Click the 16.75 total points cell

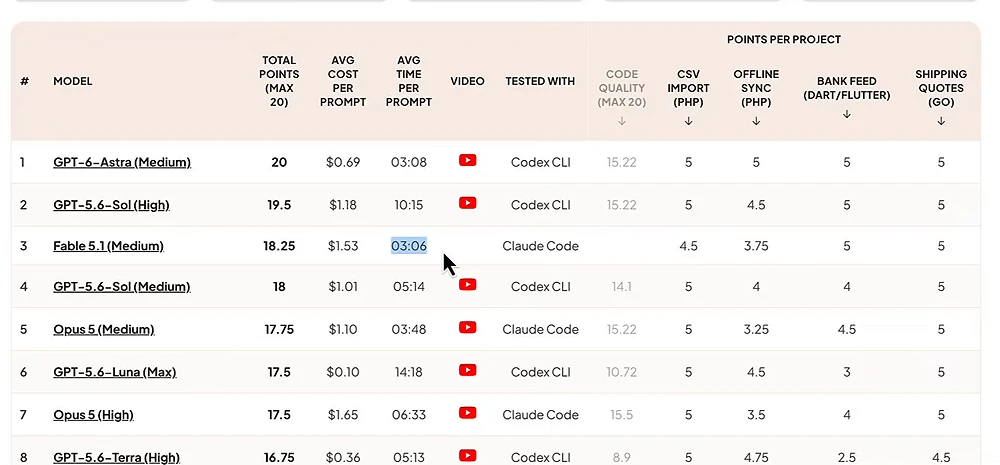click(279, 457)
